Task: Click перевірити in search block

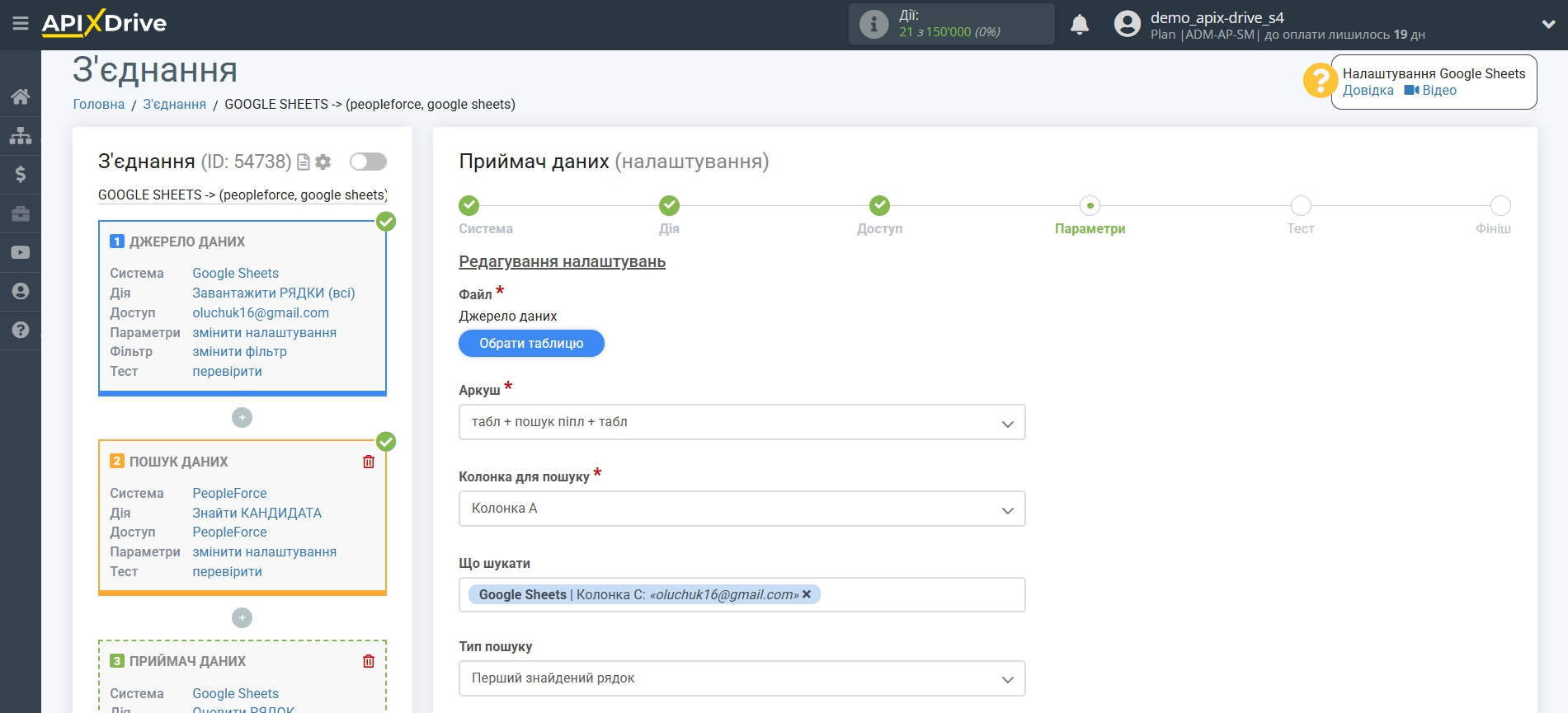Action: tap(228, 571)
